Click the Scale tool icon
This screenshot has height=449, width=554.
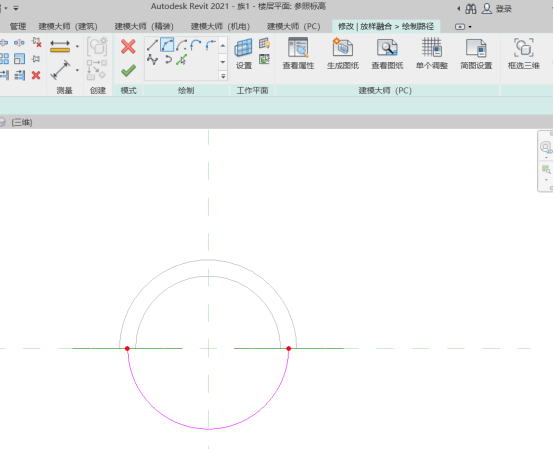click(x=19, y=59)
